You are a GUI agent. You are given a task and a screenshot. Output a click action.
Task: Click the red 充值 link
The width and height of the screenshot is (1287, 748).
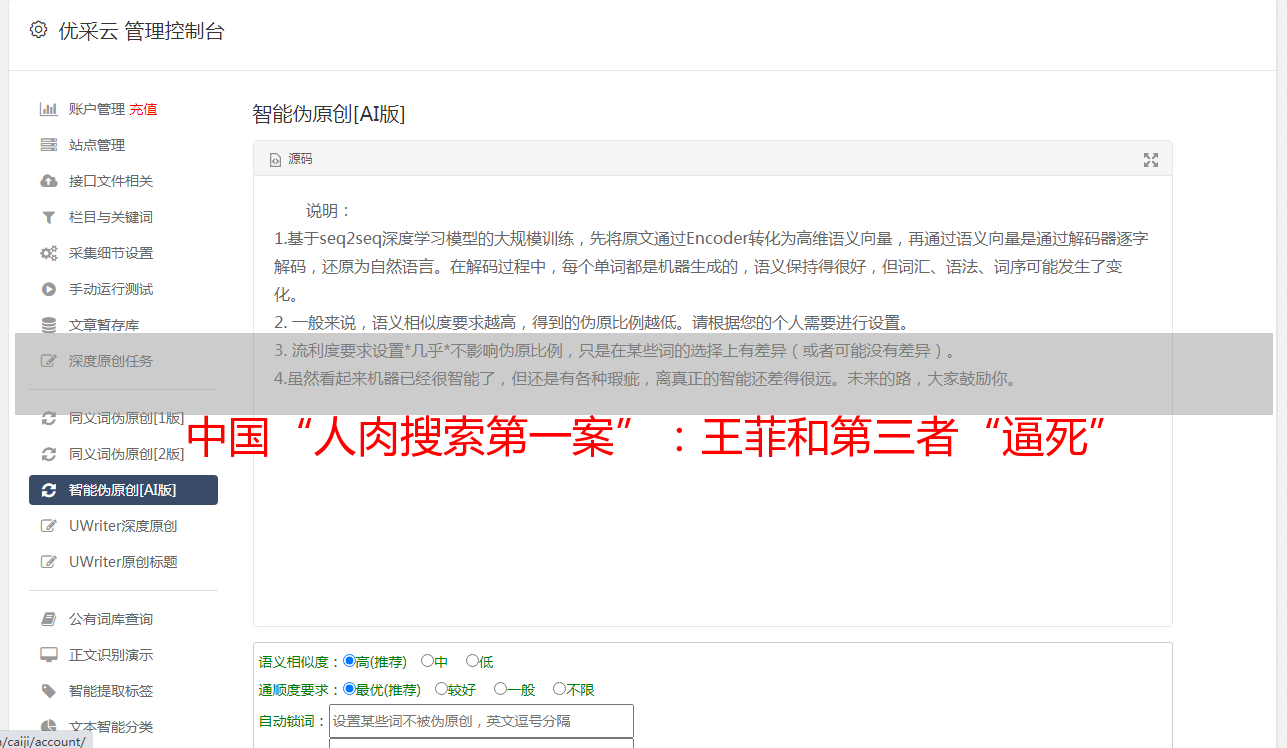(x=143, y=109)
